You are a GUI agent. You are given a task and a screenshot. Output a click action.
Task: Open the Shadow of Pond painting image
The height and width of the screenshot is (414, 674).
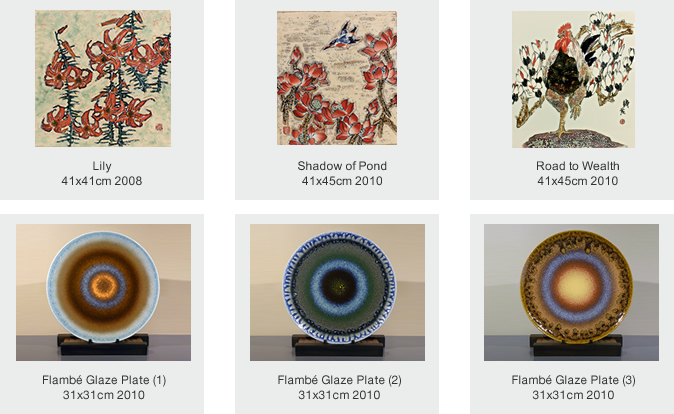337,78
